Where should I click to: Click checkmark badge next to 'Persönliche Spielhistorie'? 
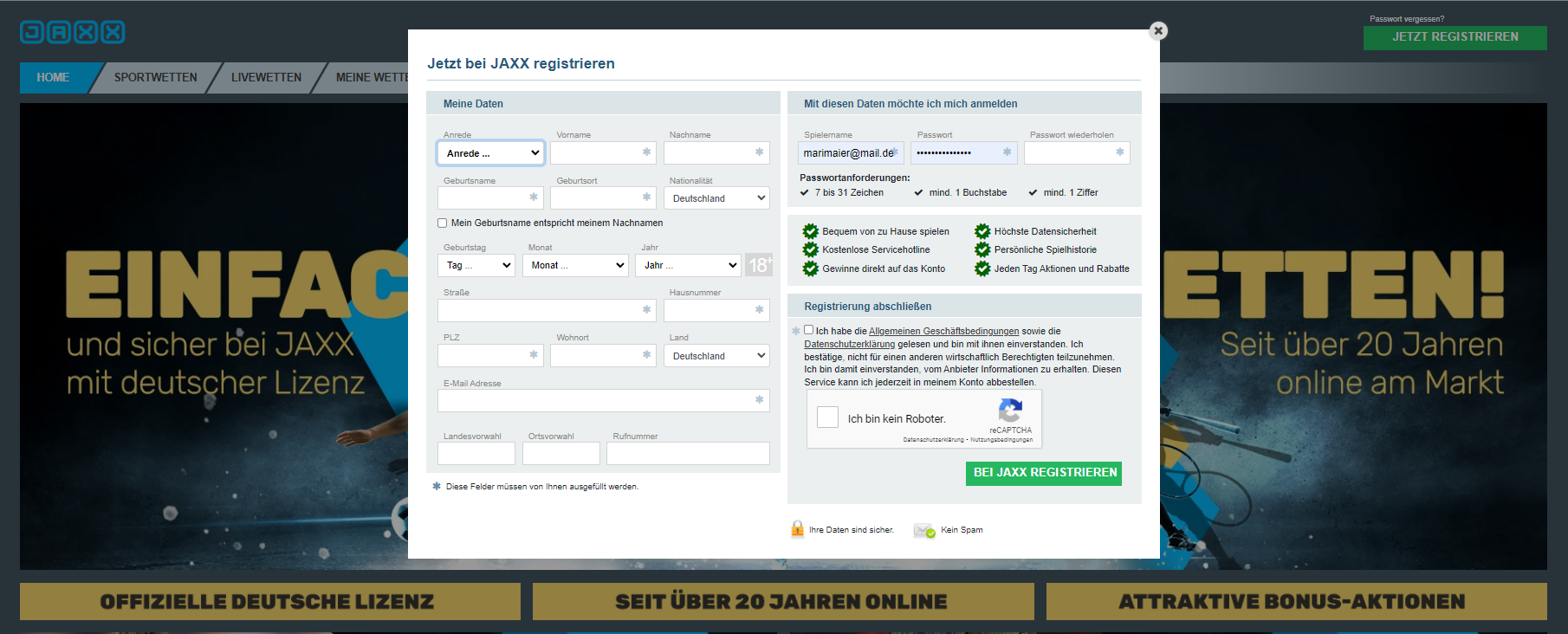[x=982, y=249]
